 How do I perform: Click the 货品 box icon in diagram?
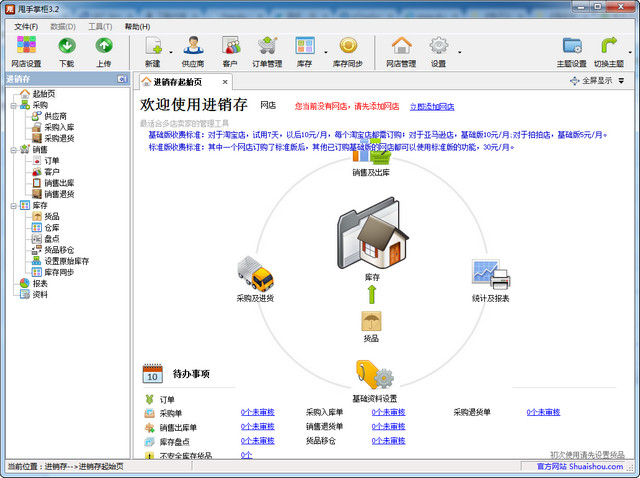(371, 321)
